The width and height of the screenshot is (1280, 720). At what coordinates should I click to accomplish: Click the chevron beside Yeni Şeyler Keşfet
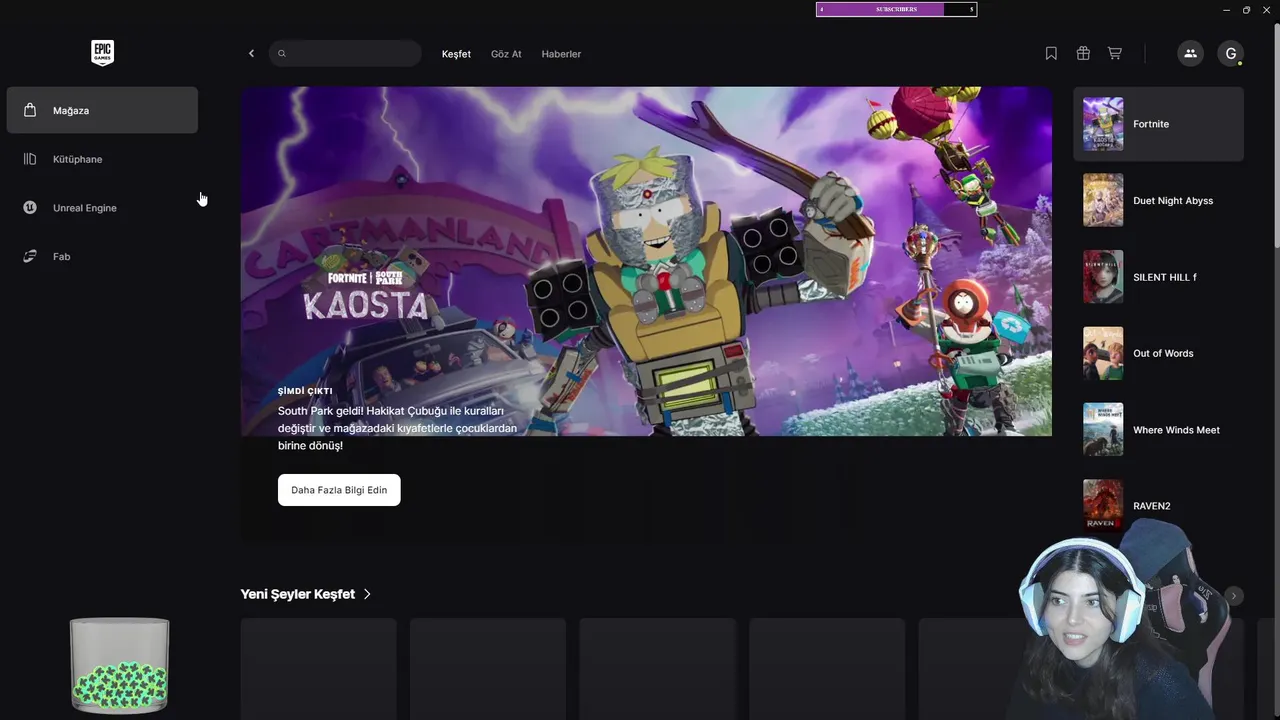pyautogui.click(x=367, y=594)
